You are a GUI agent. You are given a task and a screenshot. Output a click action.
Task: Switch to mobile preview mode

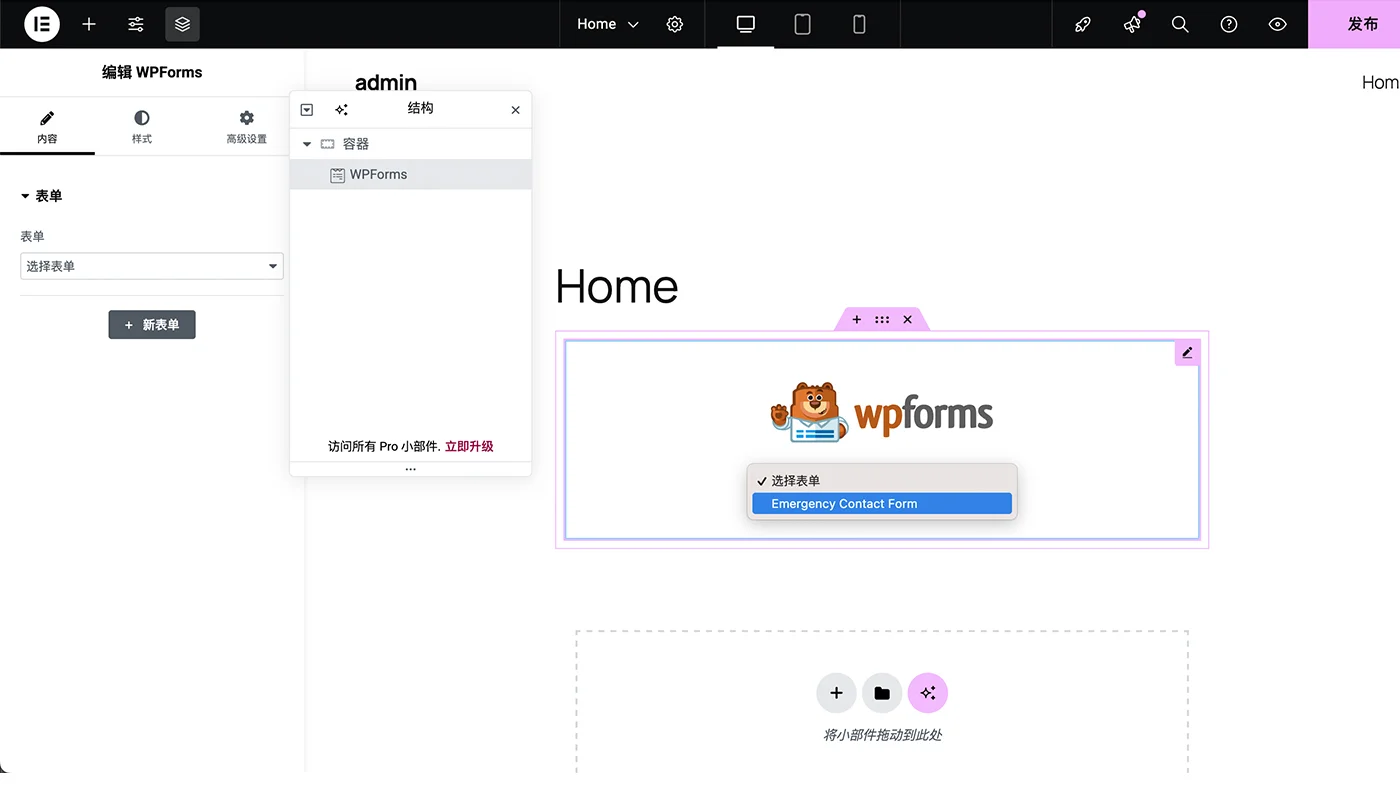860,24
